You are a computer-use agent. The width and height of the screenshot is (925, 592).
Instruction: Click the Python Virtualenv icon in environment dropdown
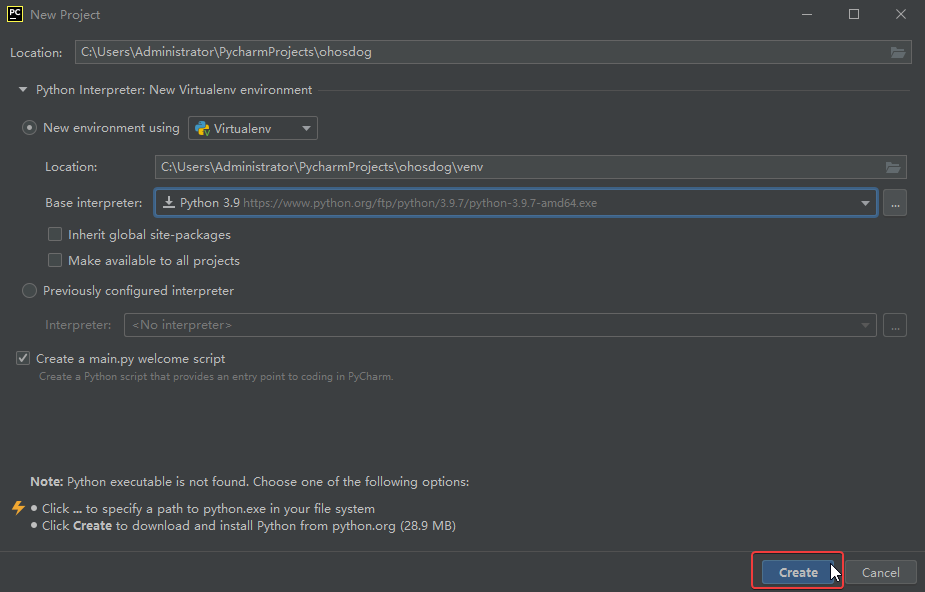click(202, 129)
